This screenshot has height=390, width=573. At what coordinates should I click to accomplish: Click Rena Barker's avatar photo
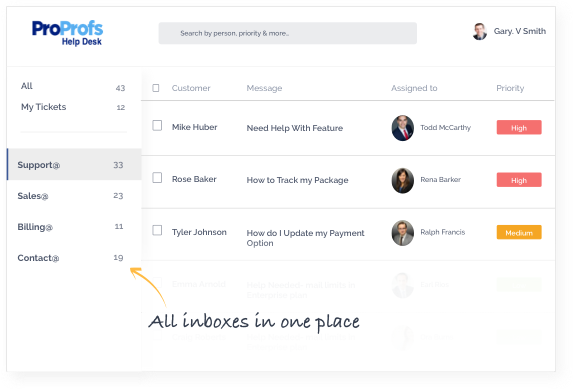coord(403,181)
